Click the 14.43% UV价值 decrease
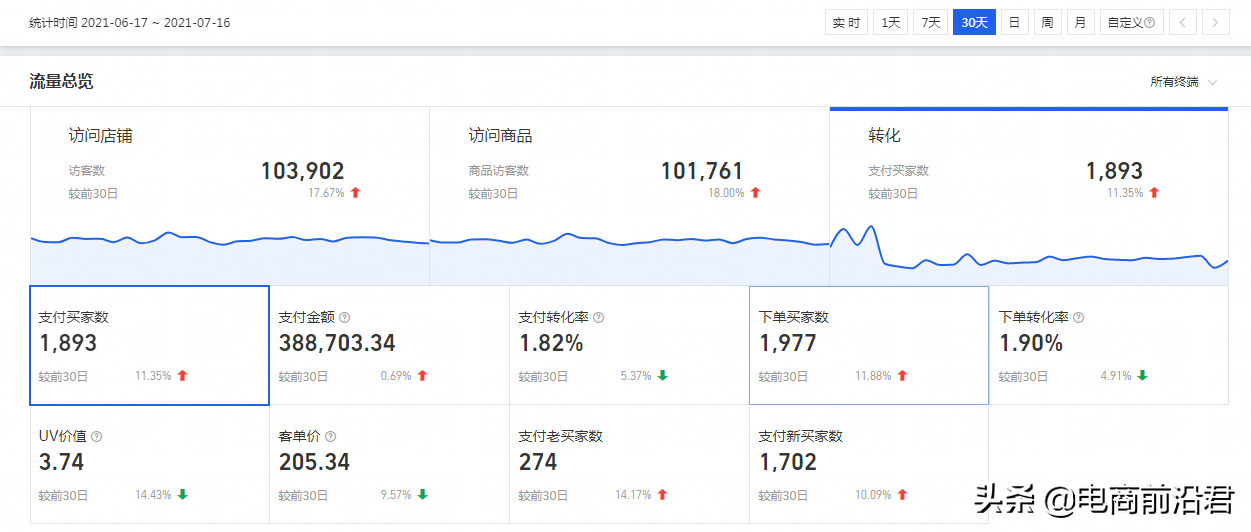Image resolution: width=1251 pixels, height=532 pixels. [153, 495]
